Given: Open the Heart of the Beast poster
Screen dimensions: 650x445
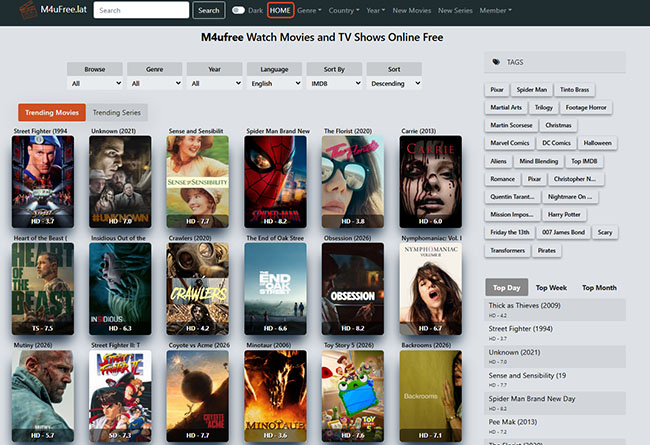Looking at the screenshot, I should click(x=43, y=289).
